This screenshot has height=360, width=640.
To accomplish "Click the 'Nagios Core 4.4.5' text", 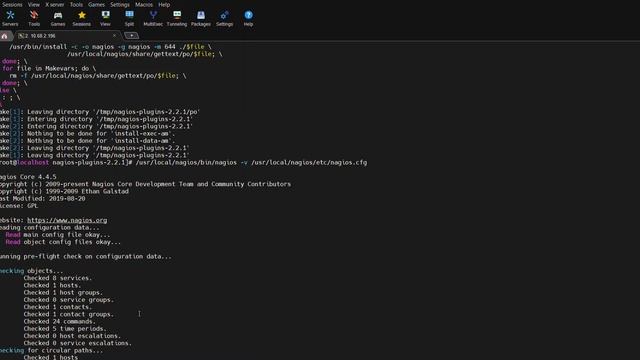I will (28, 177).
